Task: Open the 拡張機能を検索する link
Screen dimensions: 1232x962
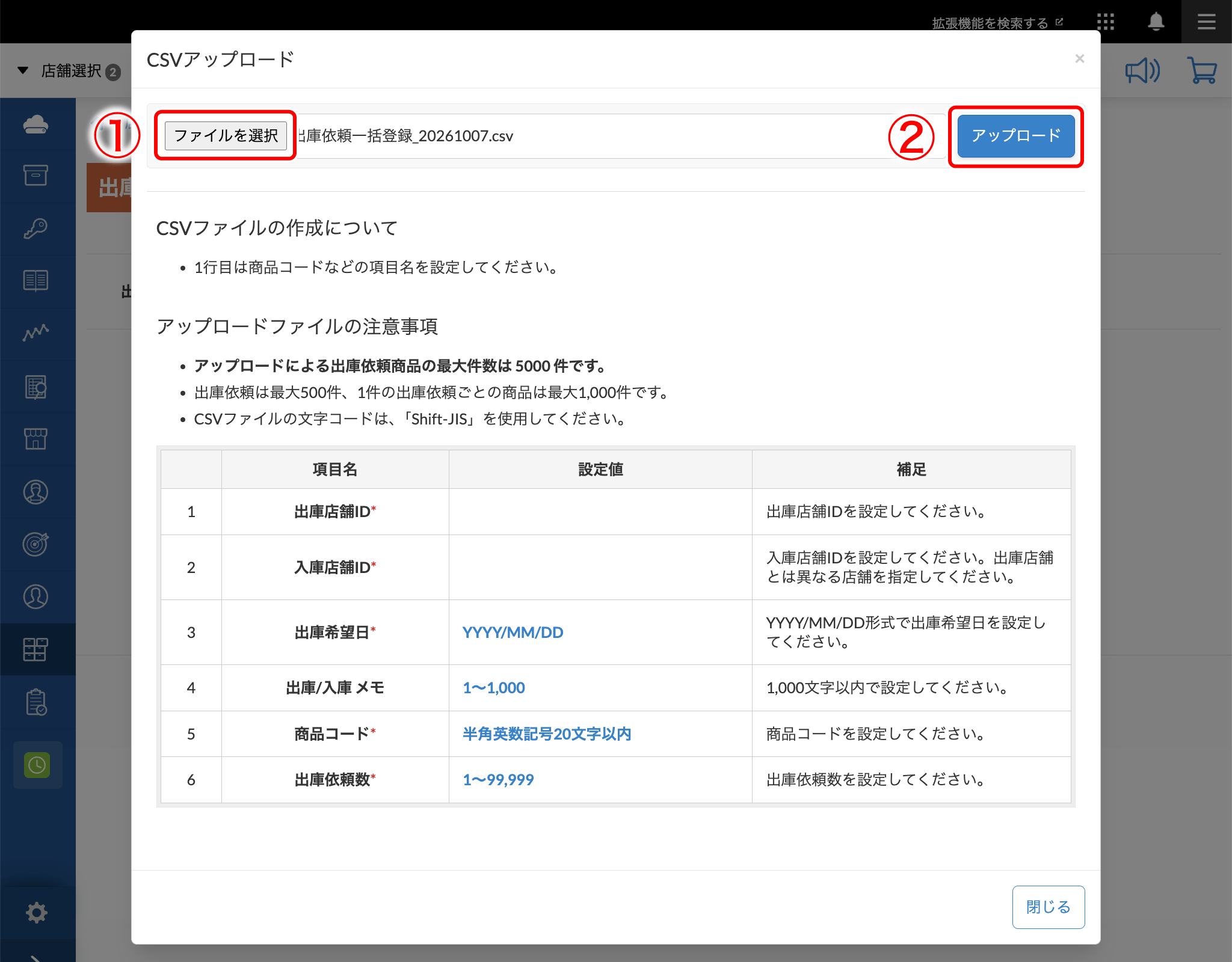Action: point(997,23)
